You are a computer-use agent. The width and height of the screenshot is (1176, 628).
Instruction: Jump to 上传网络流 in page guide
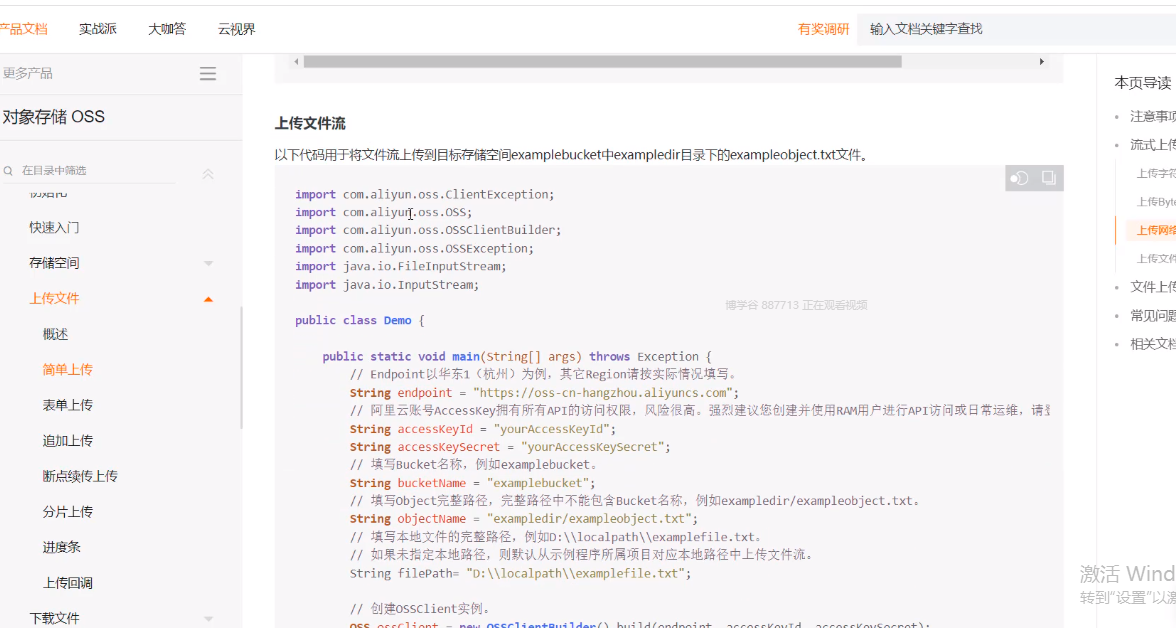[x=1156, y=230]
